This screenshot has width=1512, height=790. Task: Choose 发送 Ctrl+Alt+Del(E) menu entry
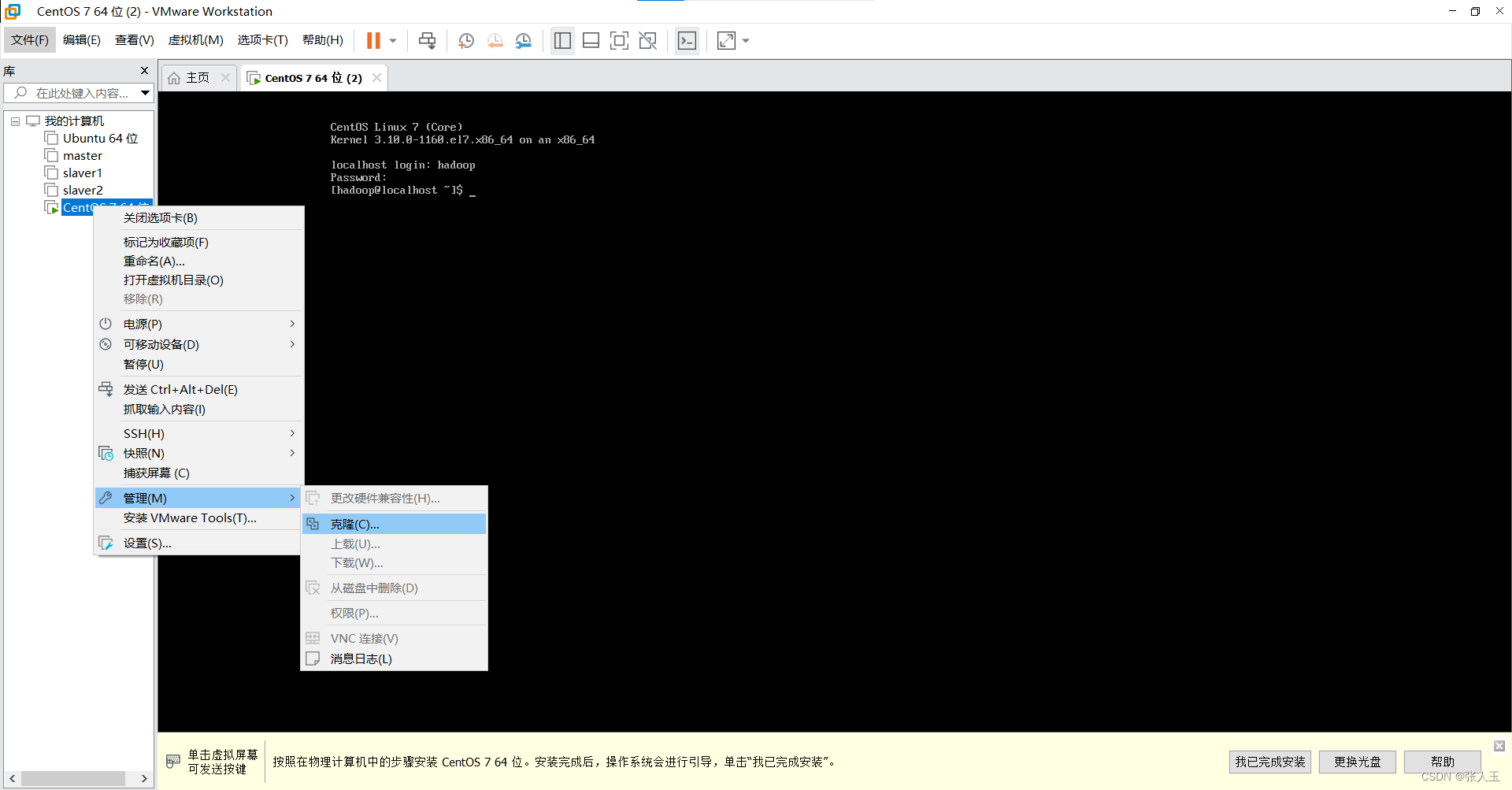(198, 389)
